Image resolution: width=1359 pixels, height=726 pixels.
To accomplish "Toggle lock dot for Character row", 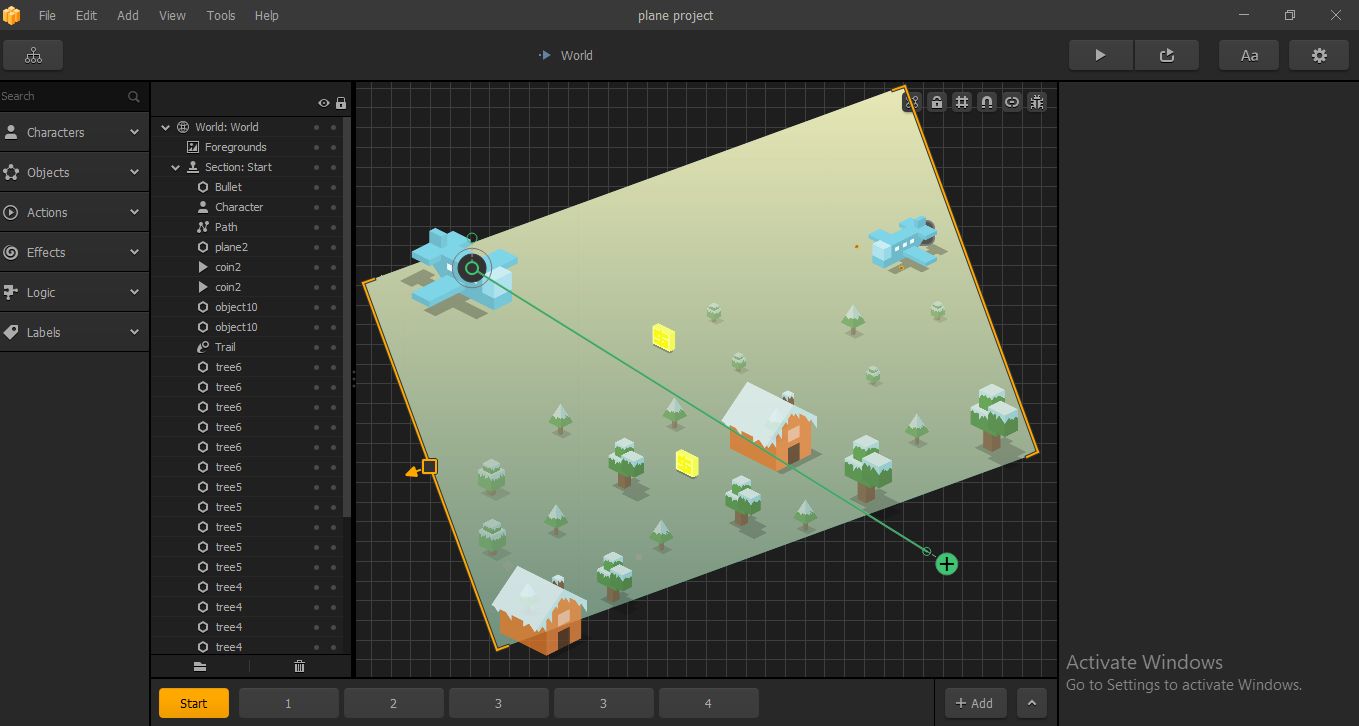I will (x=333, y=207).
